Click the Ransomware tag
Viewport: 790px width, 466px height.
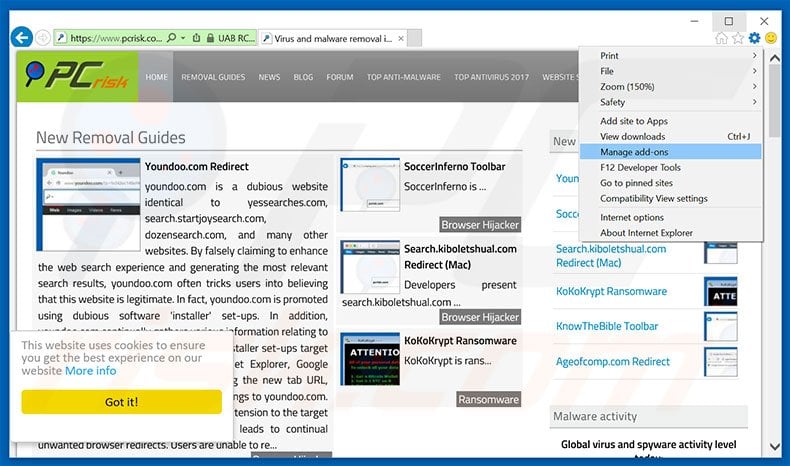tap(488, 400)
